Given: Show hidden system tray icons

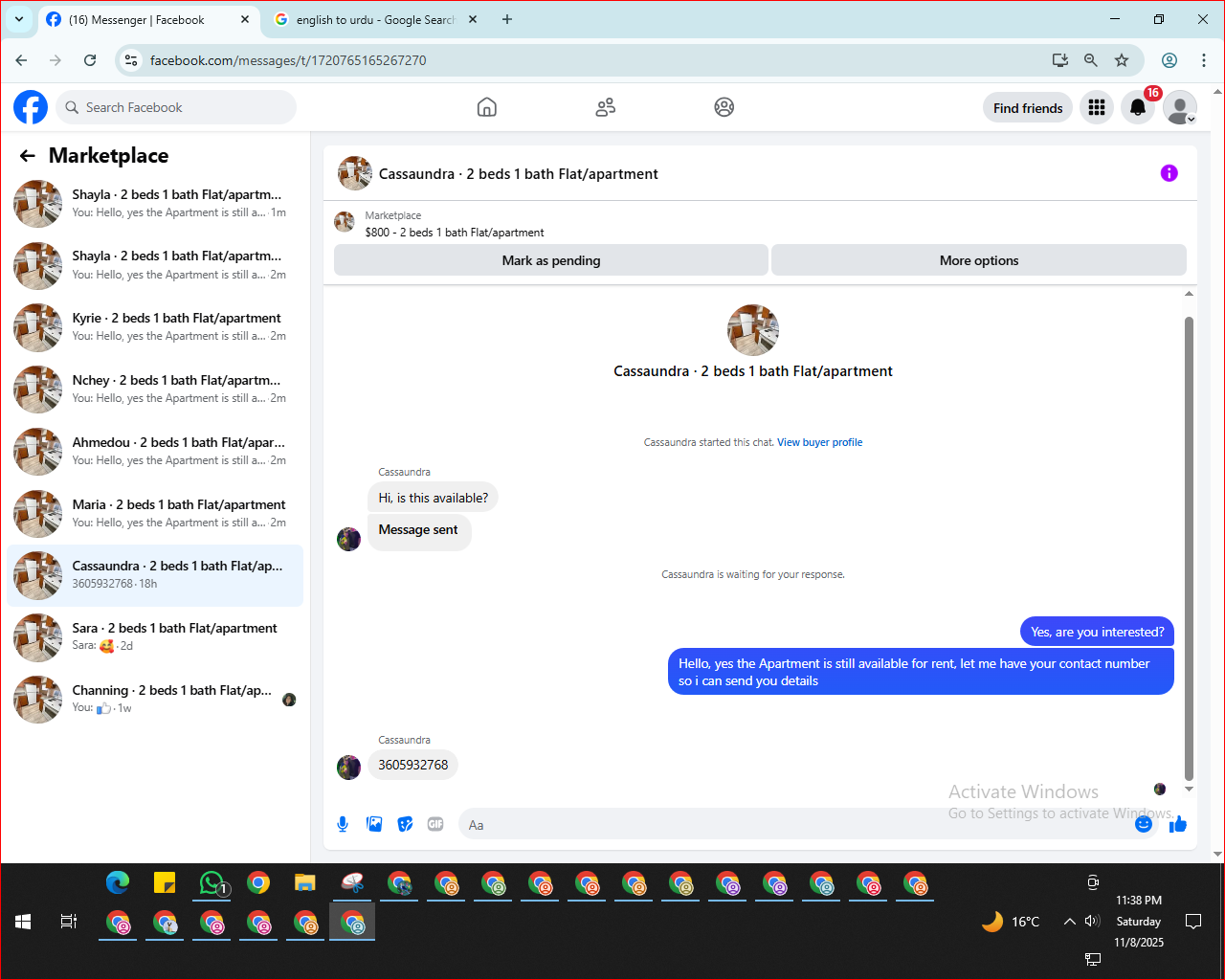Looking at the screenshot, I should tap(1069, 922).
